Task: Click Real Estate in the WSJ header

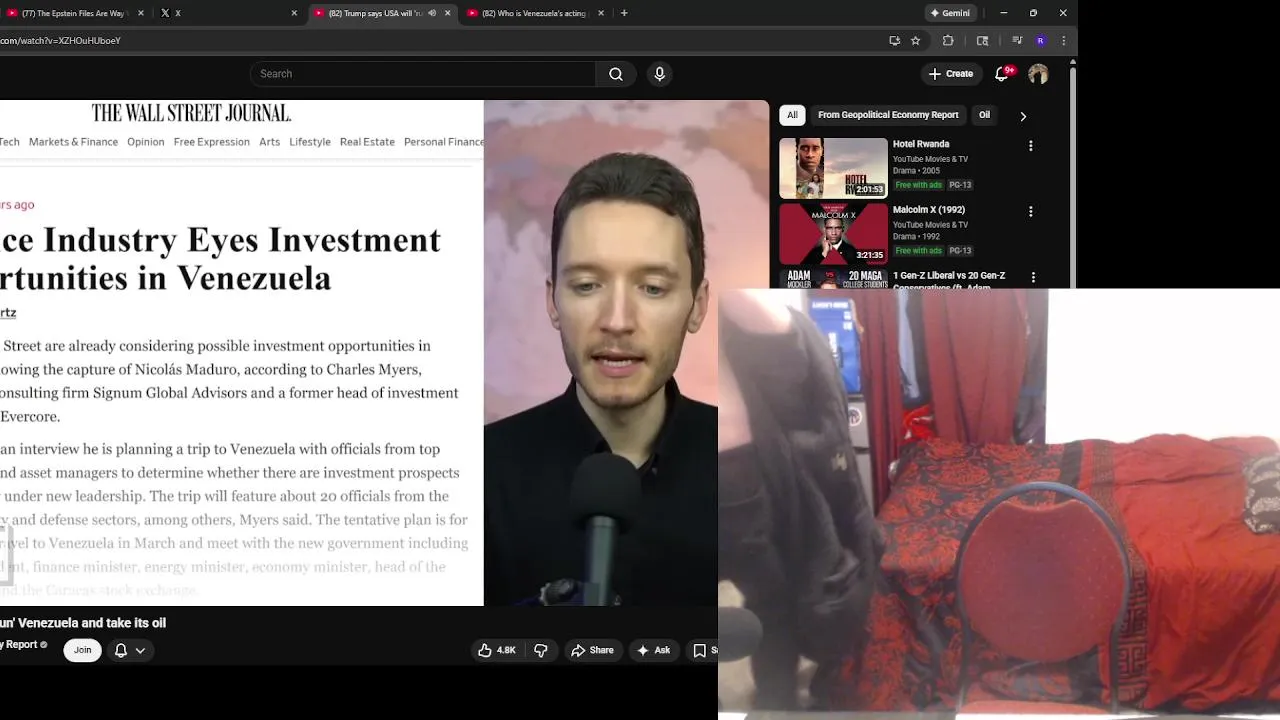Action: (x=367, y=142)
